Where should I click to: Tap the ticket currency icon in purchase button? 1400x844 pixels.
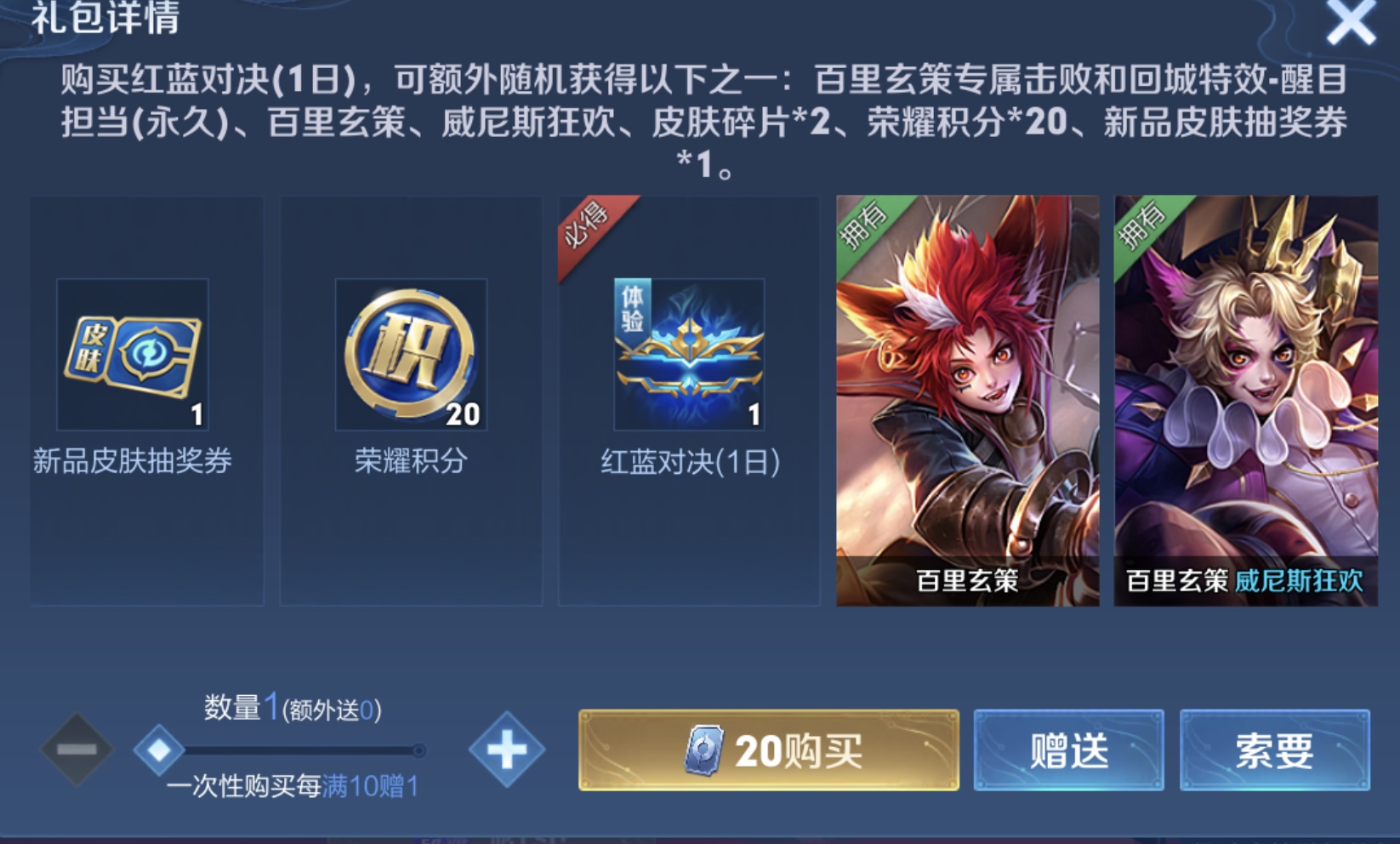(704, 750)
